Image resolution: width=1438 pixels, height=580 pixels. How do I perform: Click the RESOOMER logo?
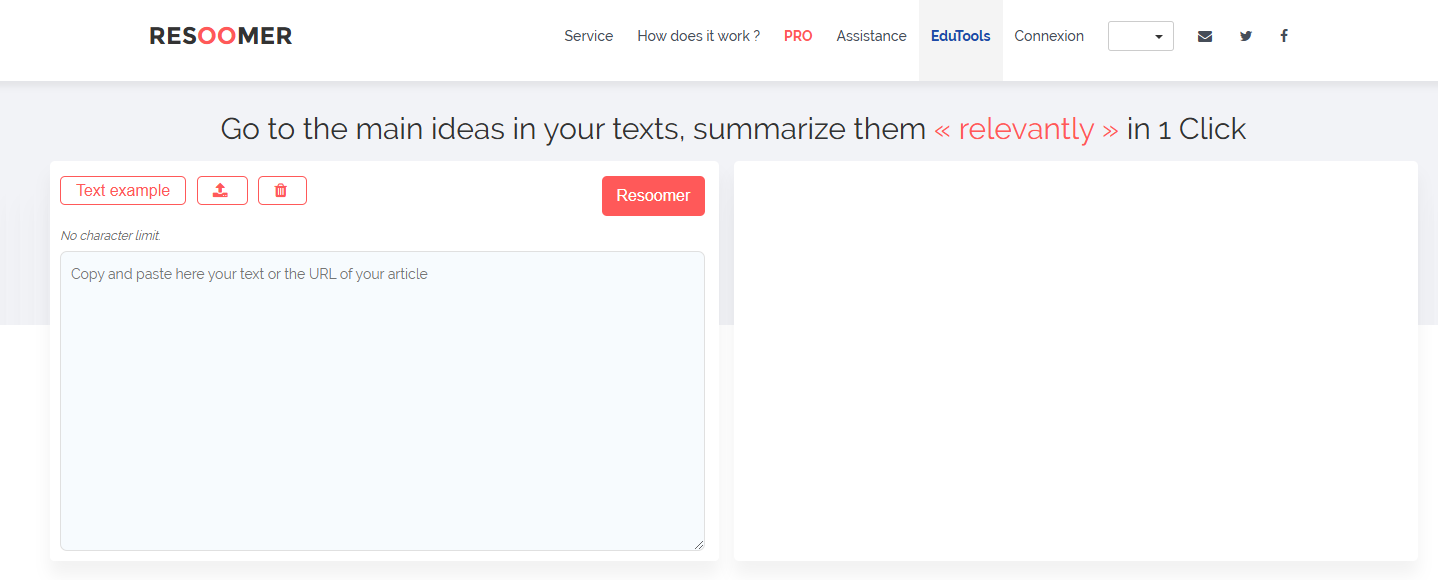tap(221, 36)
